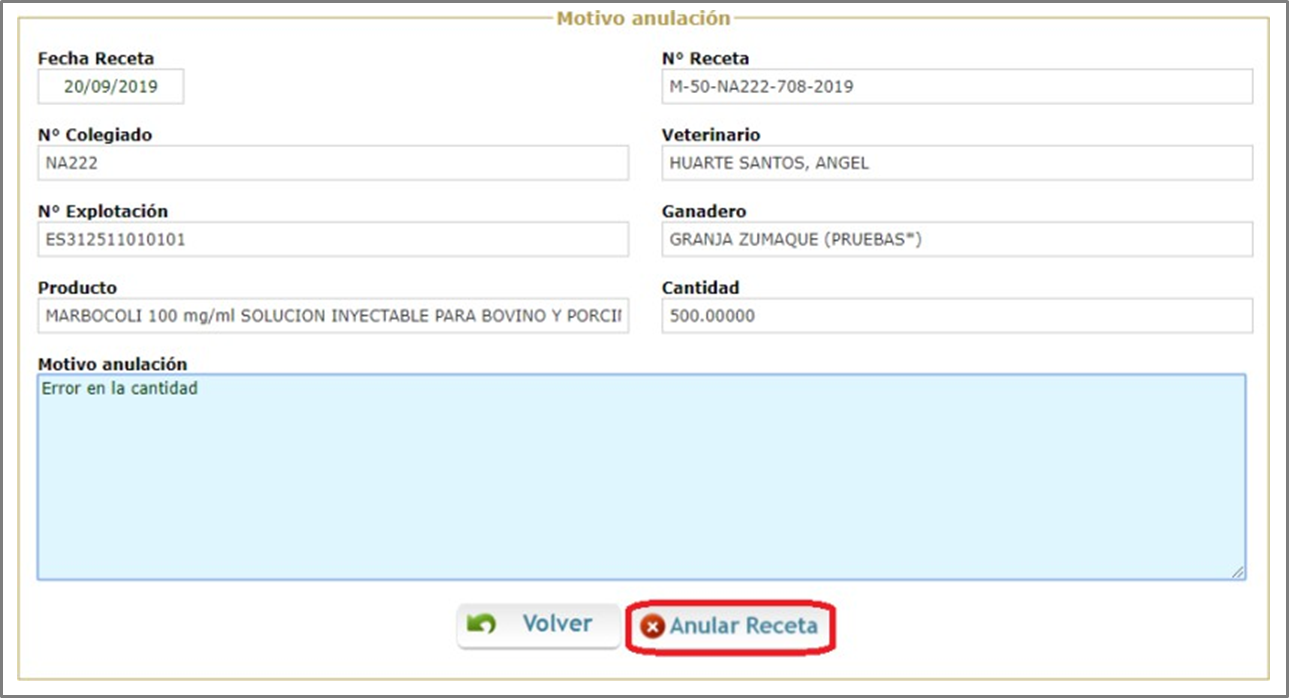The image size is (1289, 698).
Task: Click inside the blue cancellation reason textarea
Action: point(640,480)
